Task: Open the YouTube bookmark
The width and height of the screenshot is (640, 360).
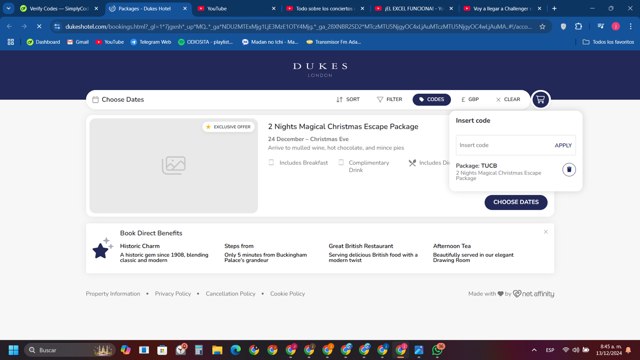Action: coord(110,42)
